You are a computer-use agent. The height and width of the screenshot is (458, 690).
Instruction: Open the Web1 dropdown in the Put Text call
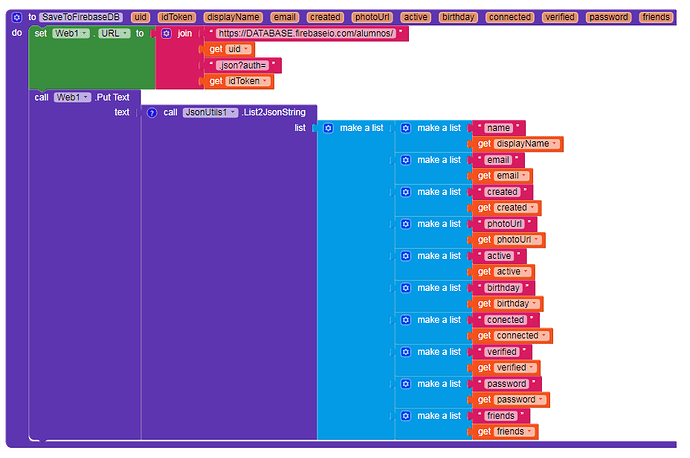[73, 97]
